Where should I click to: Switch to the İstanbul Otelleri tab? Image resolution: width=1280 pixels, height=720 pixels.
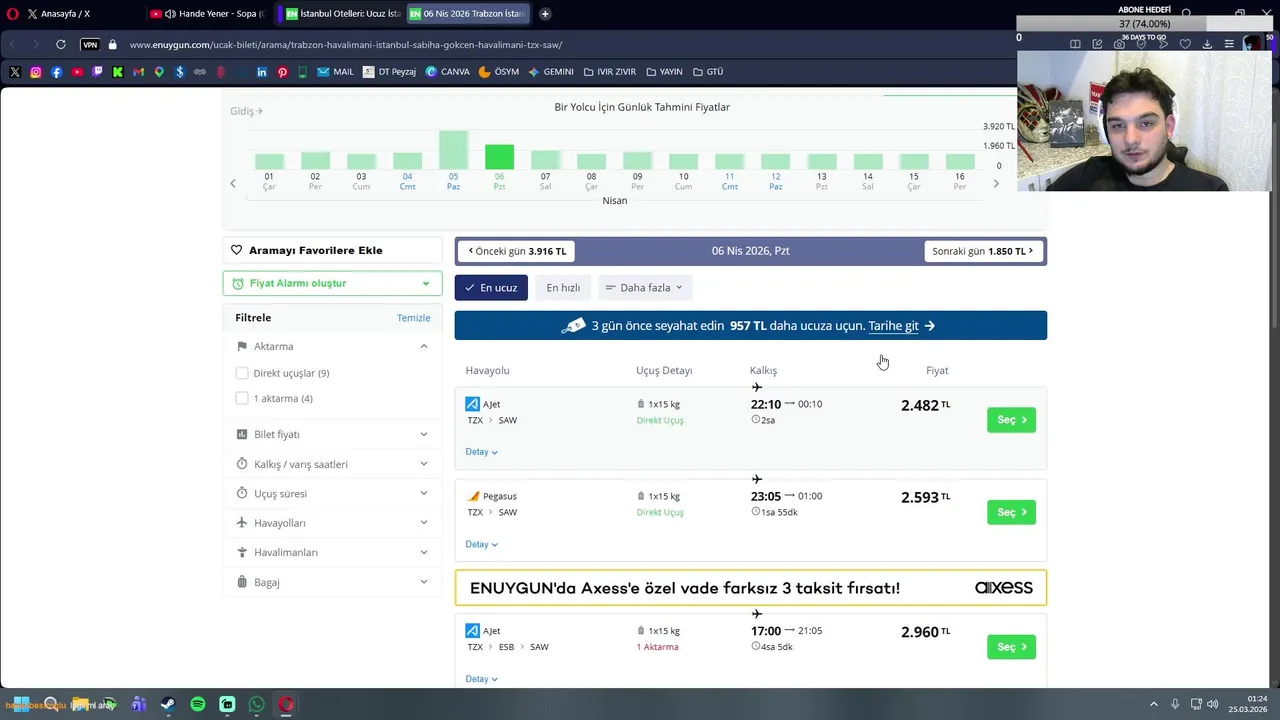(x=342, y=14)
